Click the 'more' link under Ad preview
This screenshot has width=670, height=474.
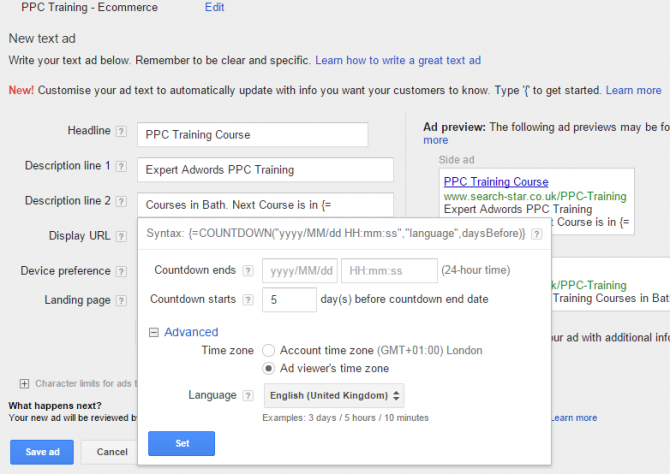[435, 140]
